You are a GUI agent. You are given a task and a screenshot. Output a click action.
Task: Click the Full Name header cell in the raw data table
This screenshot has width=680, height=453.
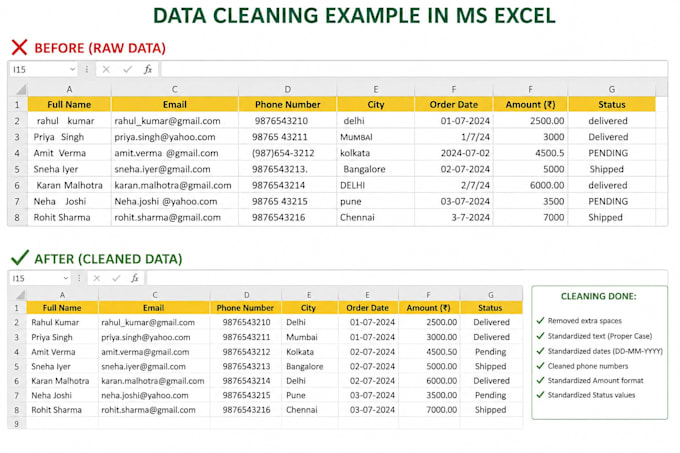tap(69, 104)
